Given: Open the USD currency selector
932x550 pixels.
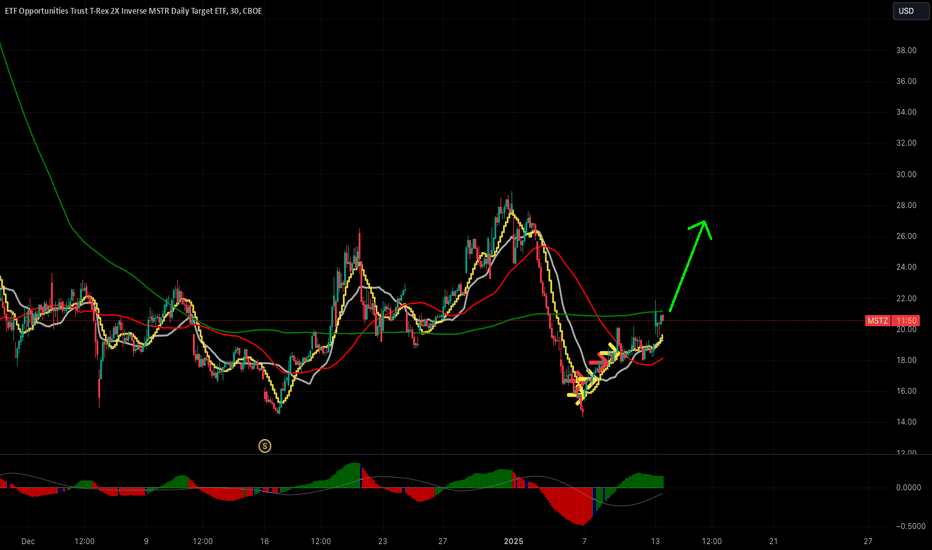Looking at the screenshot, I should pyautogui.click(x=910, y=11).
